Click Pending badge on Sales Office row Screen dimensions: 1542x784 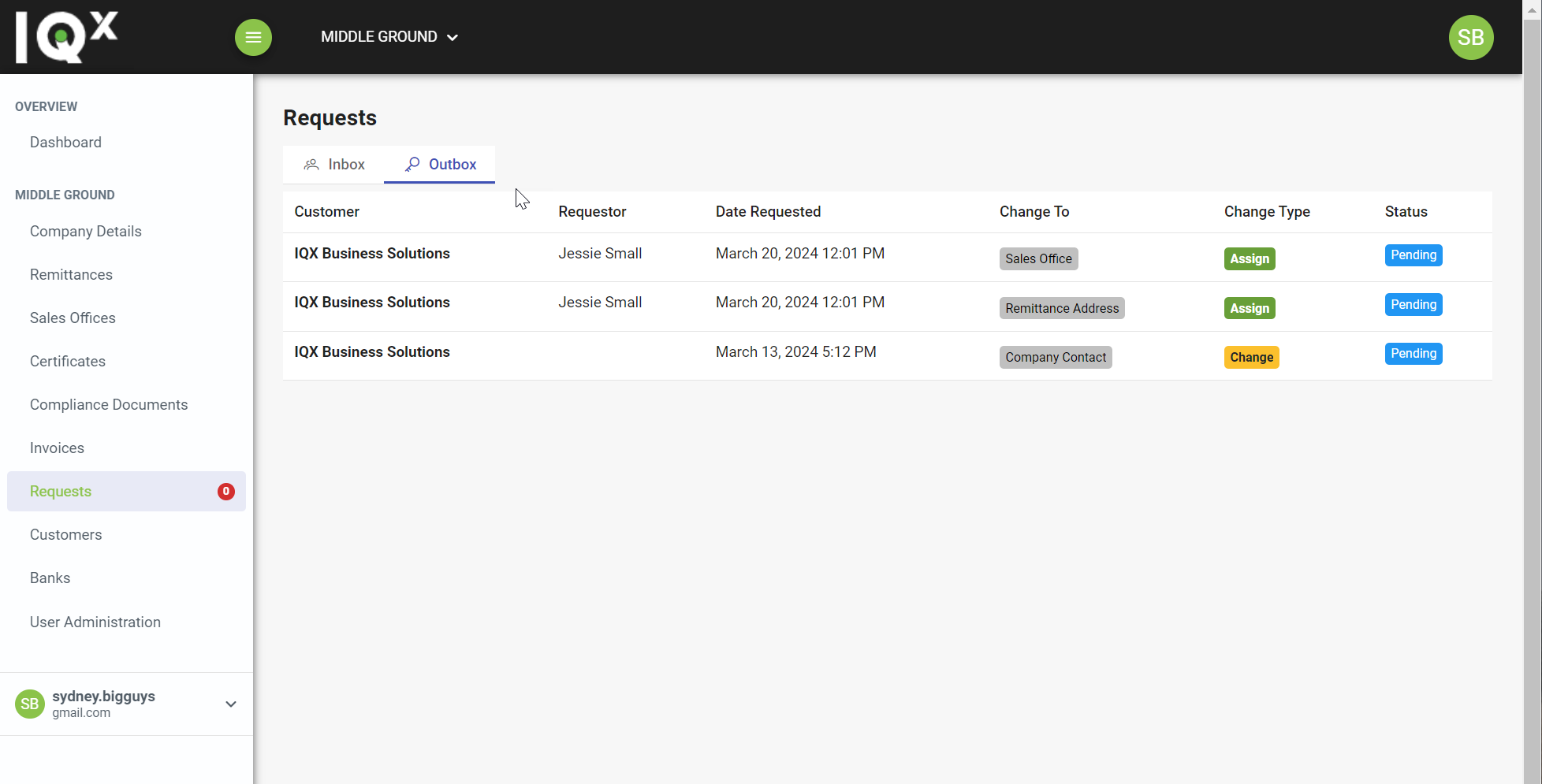pyautogui.click(x=1413, y=255)
